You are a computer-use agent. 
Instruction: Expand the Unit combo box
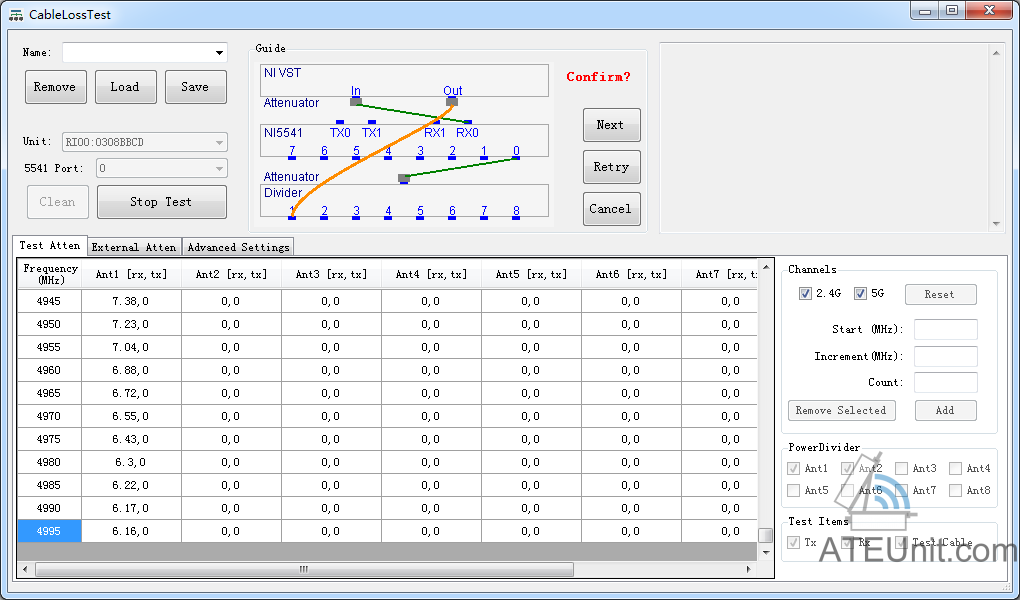[x=219, y=142]
